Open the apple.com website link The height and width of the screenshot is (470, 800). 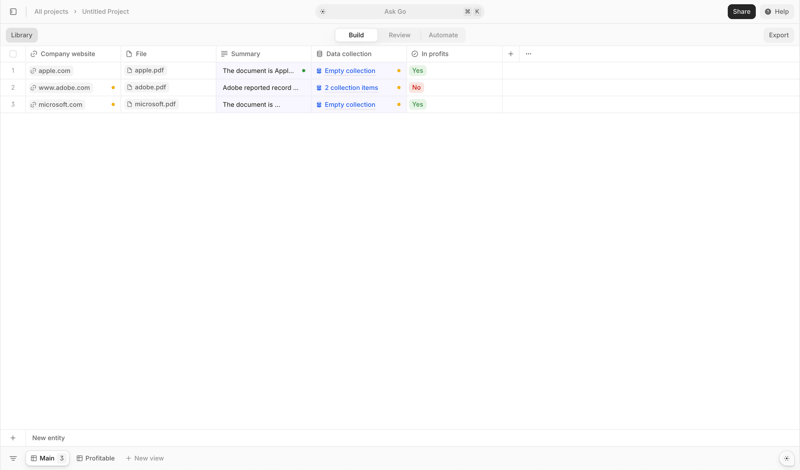click(x=51, y=71)
